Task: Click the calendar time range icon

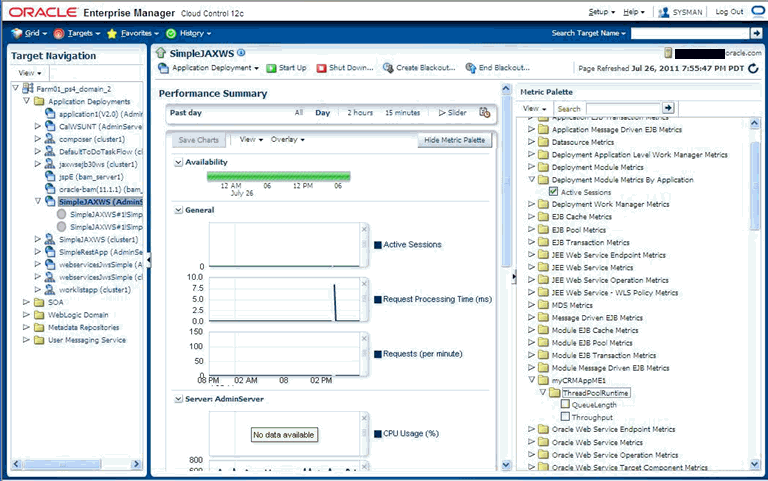Action: coord(484,113)
